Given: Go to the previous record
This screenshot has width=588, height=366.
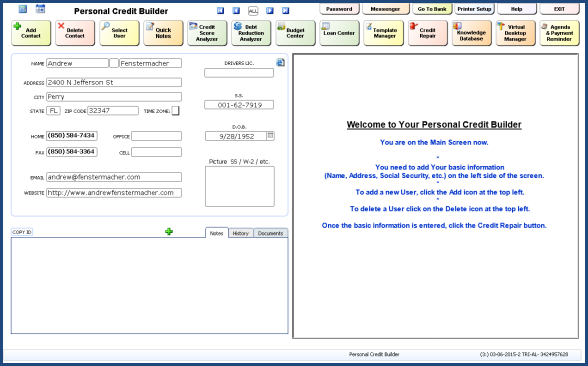Looking at the screenshot, I should 236,10.
